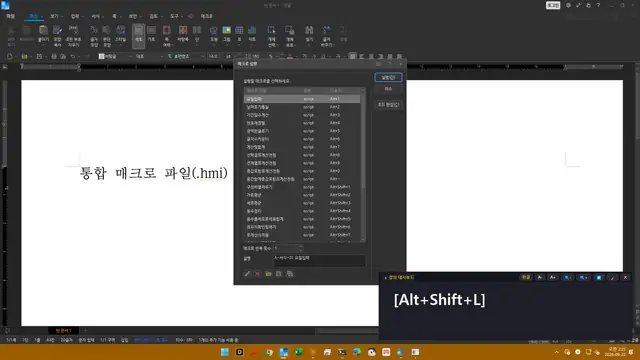This screenshot has height=360, width=640.
Task: Click the document tab at bottom of editor
Action: (x=64, y=331)
